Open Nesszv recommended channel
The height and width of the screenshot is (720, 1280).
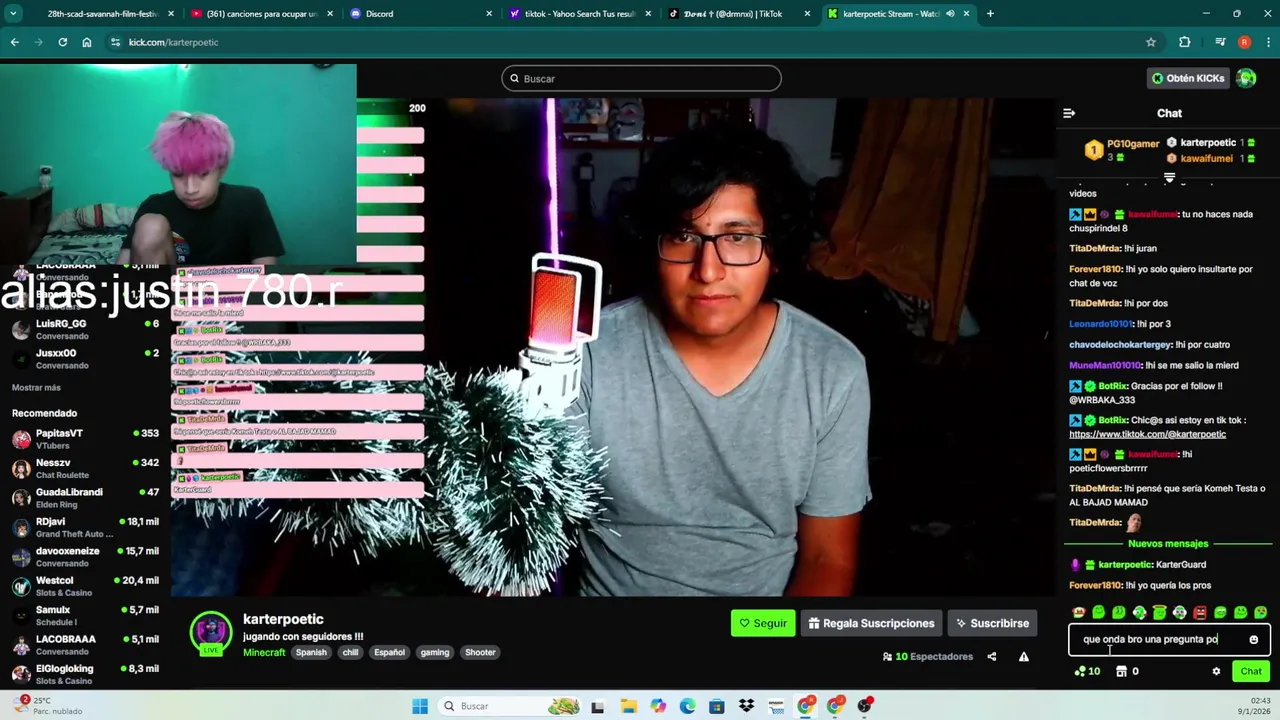tap(86, 468)
